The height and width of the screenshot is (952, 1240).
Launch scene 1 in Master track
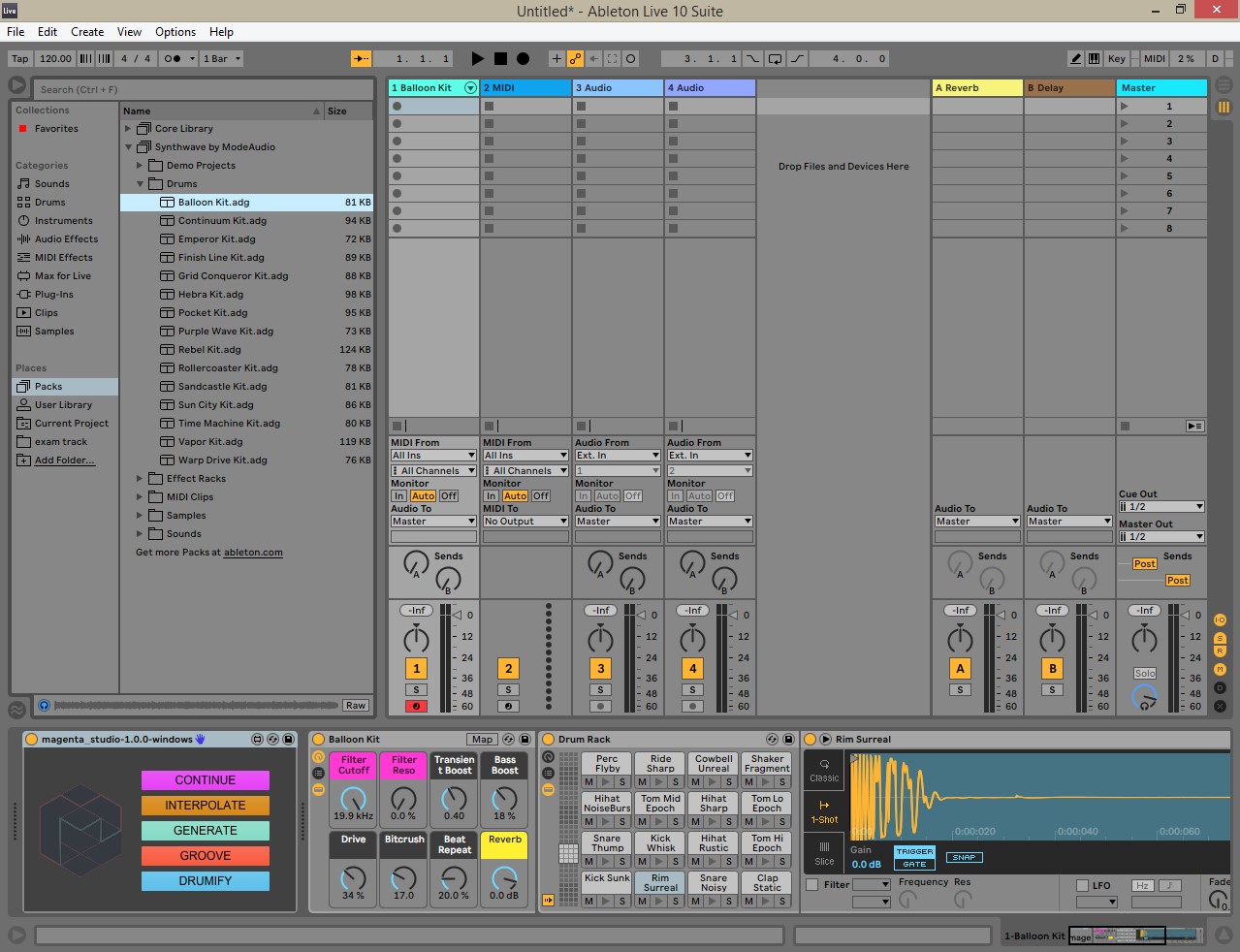pyautogui.click(x=1125, y=107)
